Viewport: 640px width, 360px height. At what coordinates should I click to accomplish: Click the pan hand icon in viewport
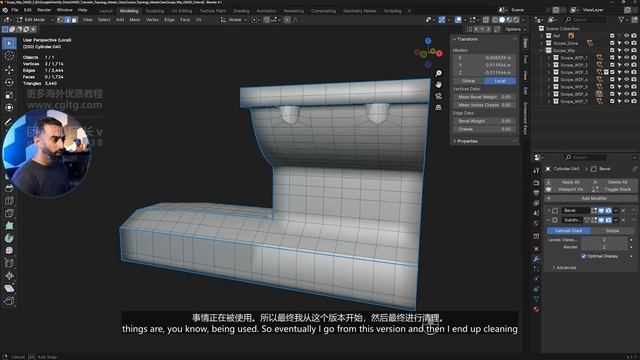pos(438,84)
